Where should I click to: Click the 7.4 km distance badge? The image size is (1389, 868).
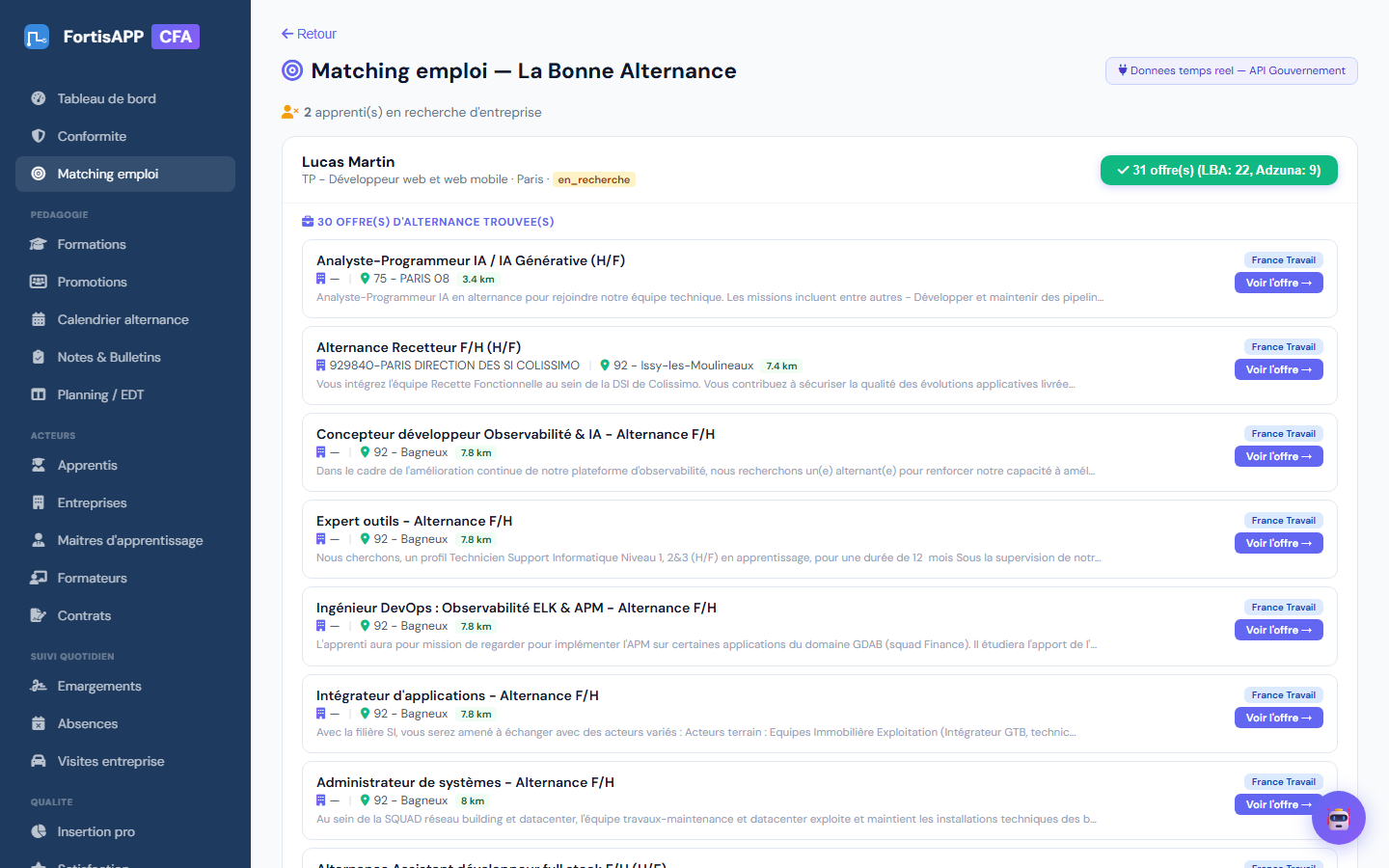(781, 366)
